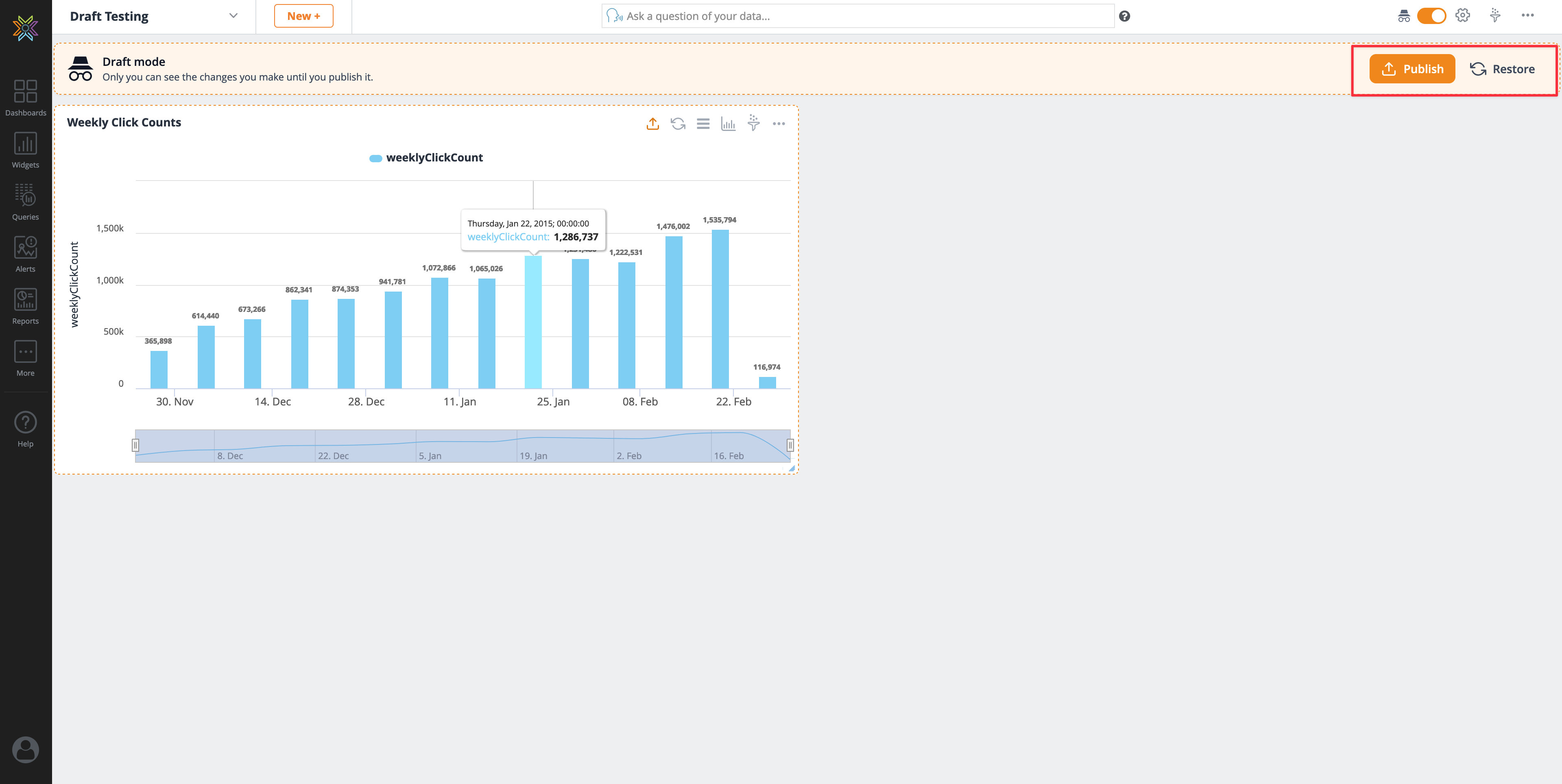The image size is (1562, 784).
Task: Refresh the Weekly Click Counts widget
Action: click(x=678, y=124)
